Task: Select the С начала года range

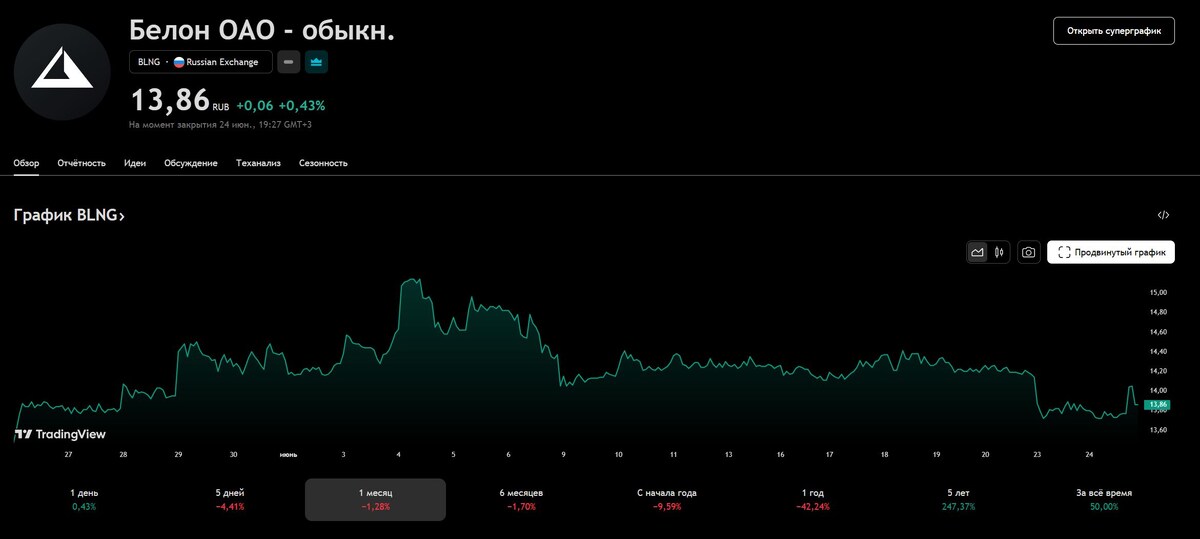Action: pyautogui.click(x=666, y=499)
